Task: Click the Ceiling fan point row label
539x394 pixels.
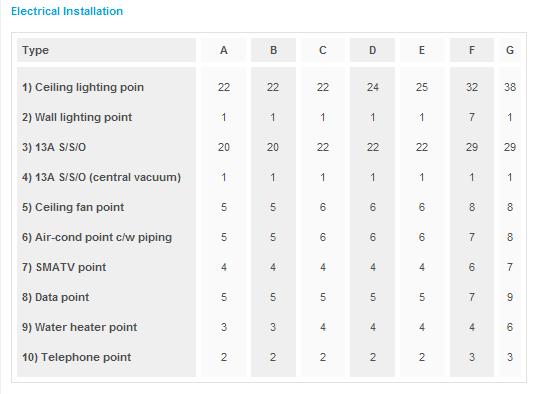Action: coord(73,207)
